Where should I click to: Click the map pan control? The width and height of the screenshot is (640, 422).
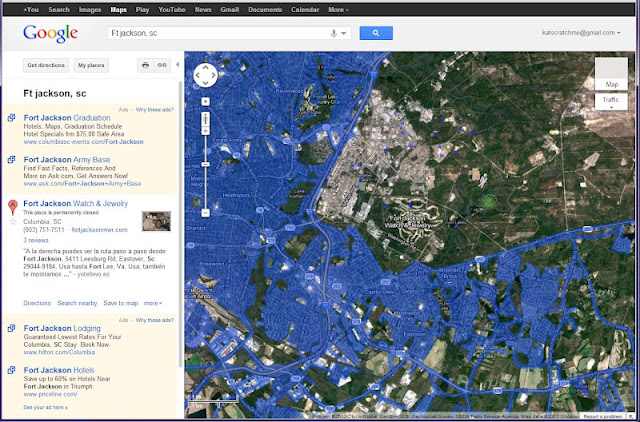tap(205, 75)
